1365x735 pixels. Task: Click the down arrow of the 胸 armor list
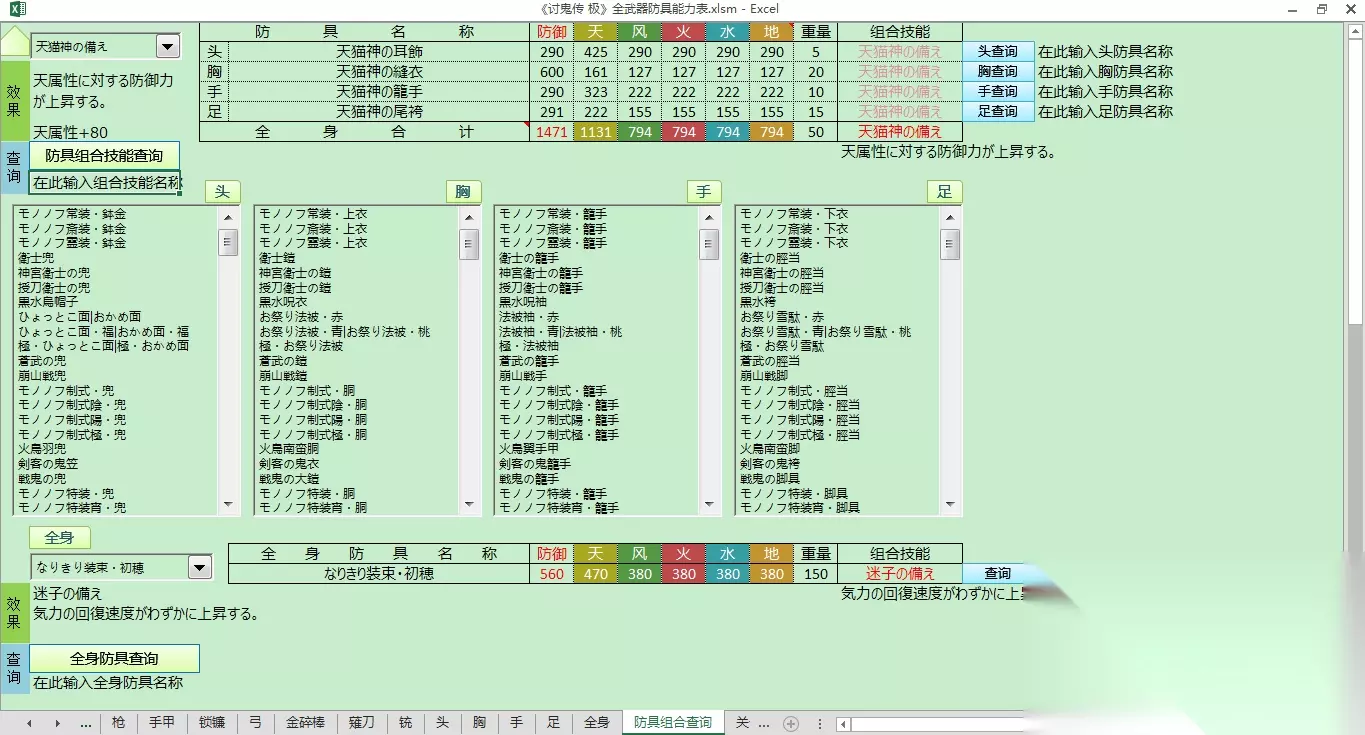(469, 505)
